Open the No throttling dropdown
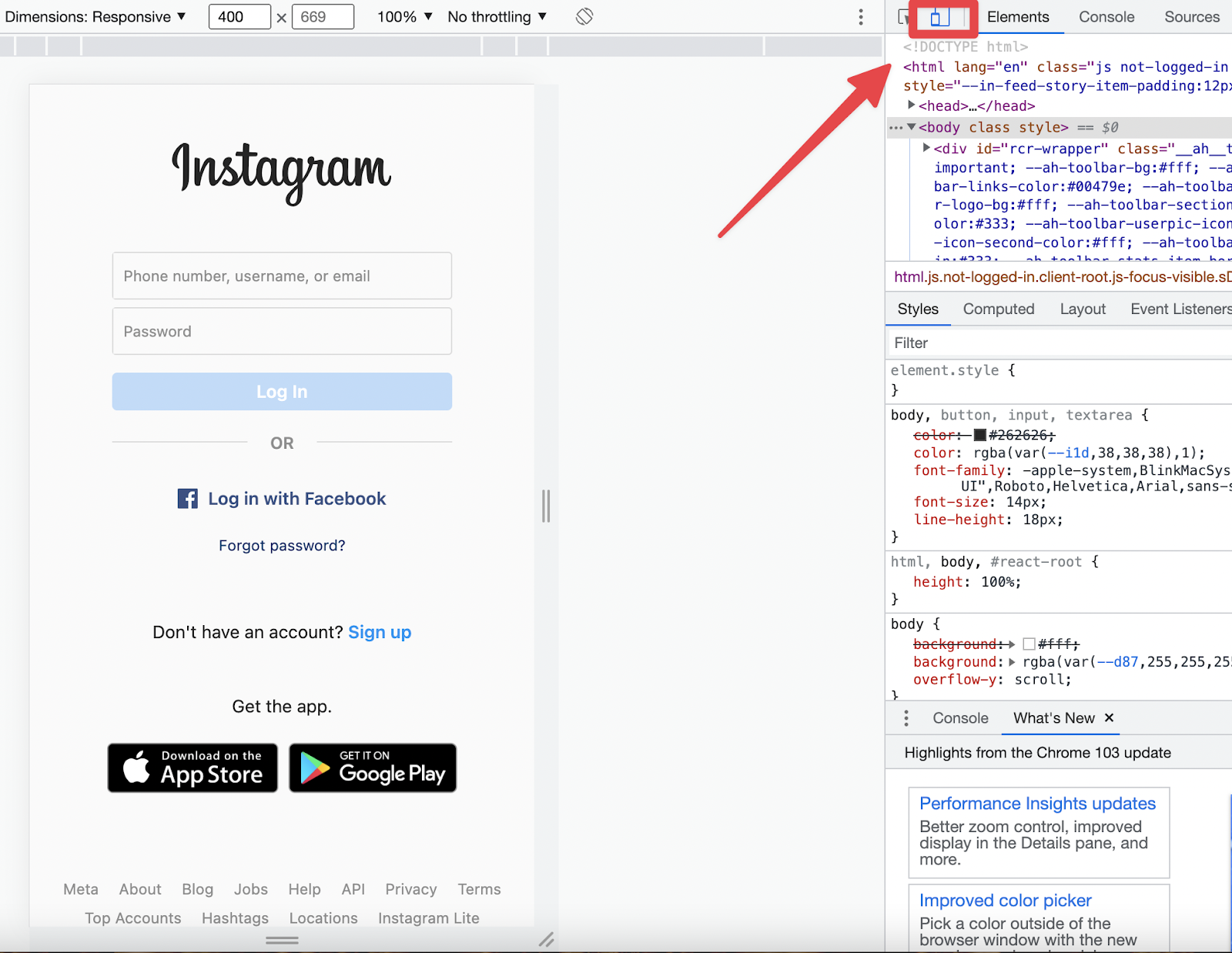 [497, 17]
